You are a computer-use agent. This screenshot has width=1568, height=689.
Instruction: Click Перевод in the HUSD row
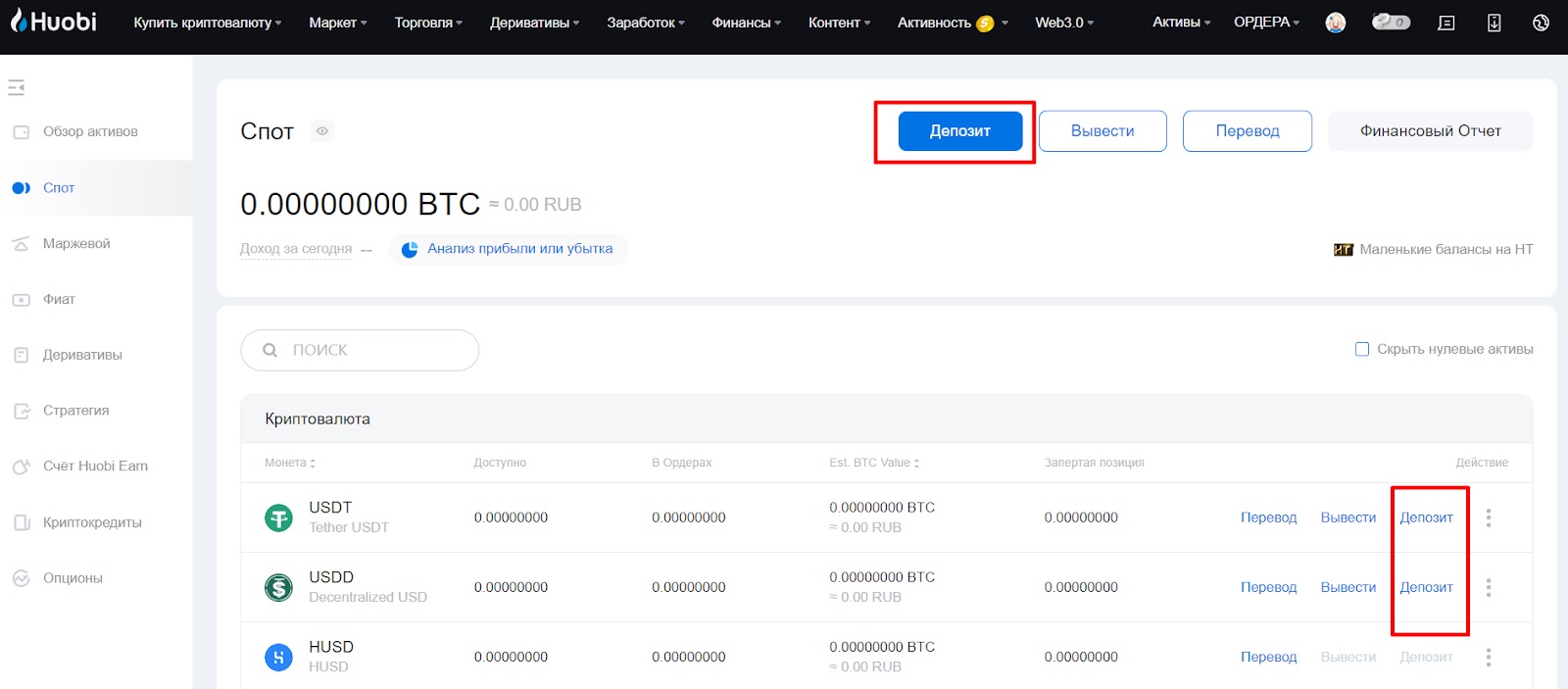point(1269,657)
